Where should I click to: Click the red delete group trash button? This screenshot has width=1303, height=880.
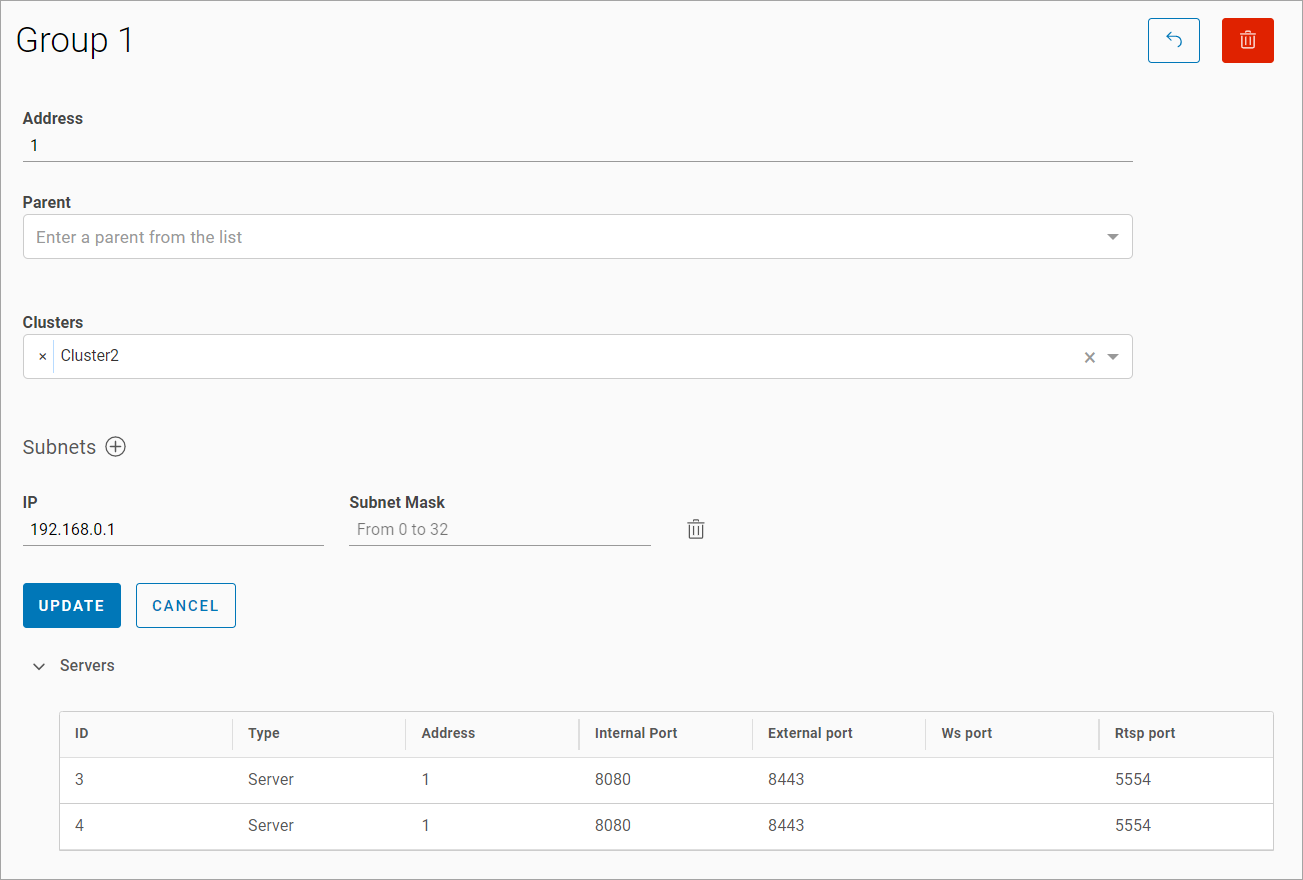coord(1247,41)
